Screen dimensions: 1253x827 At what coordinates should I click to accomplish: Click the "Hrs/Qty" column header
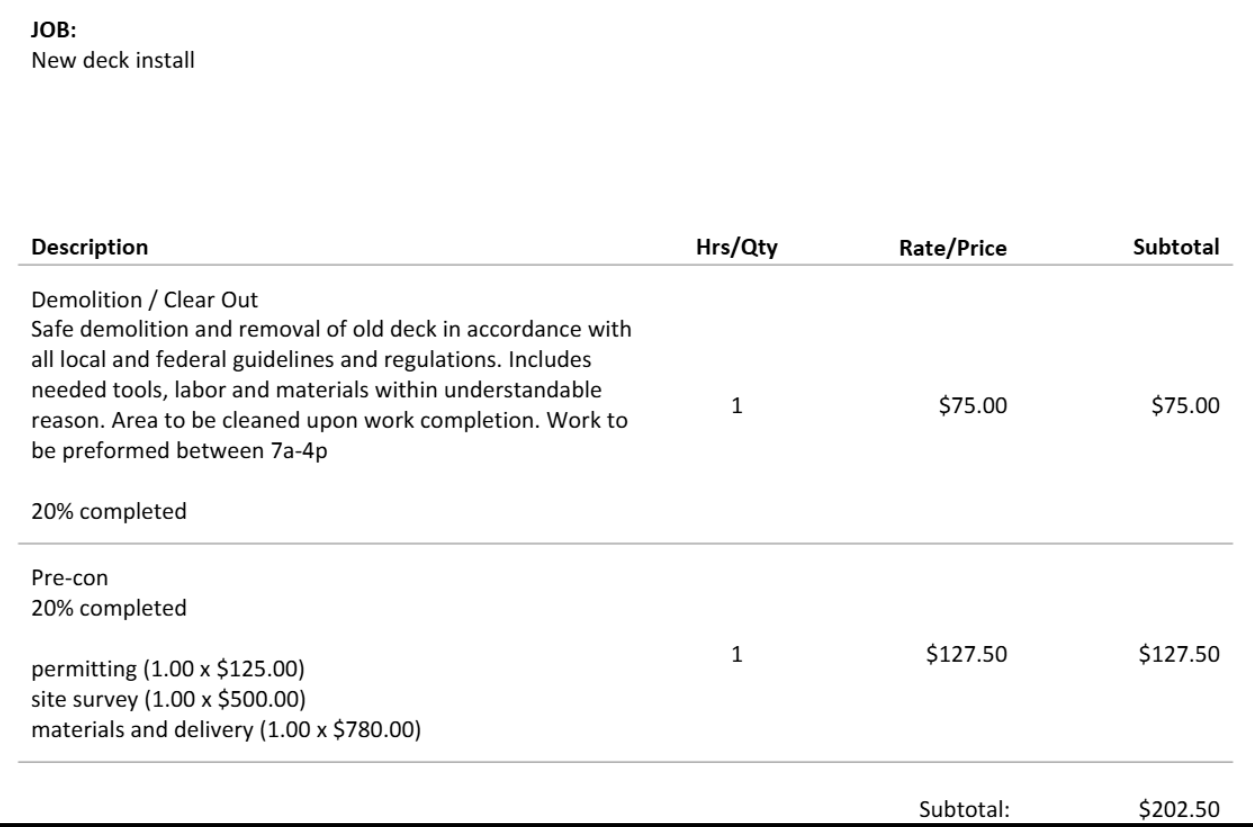click(737, 247)
